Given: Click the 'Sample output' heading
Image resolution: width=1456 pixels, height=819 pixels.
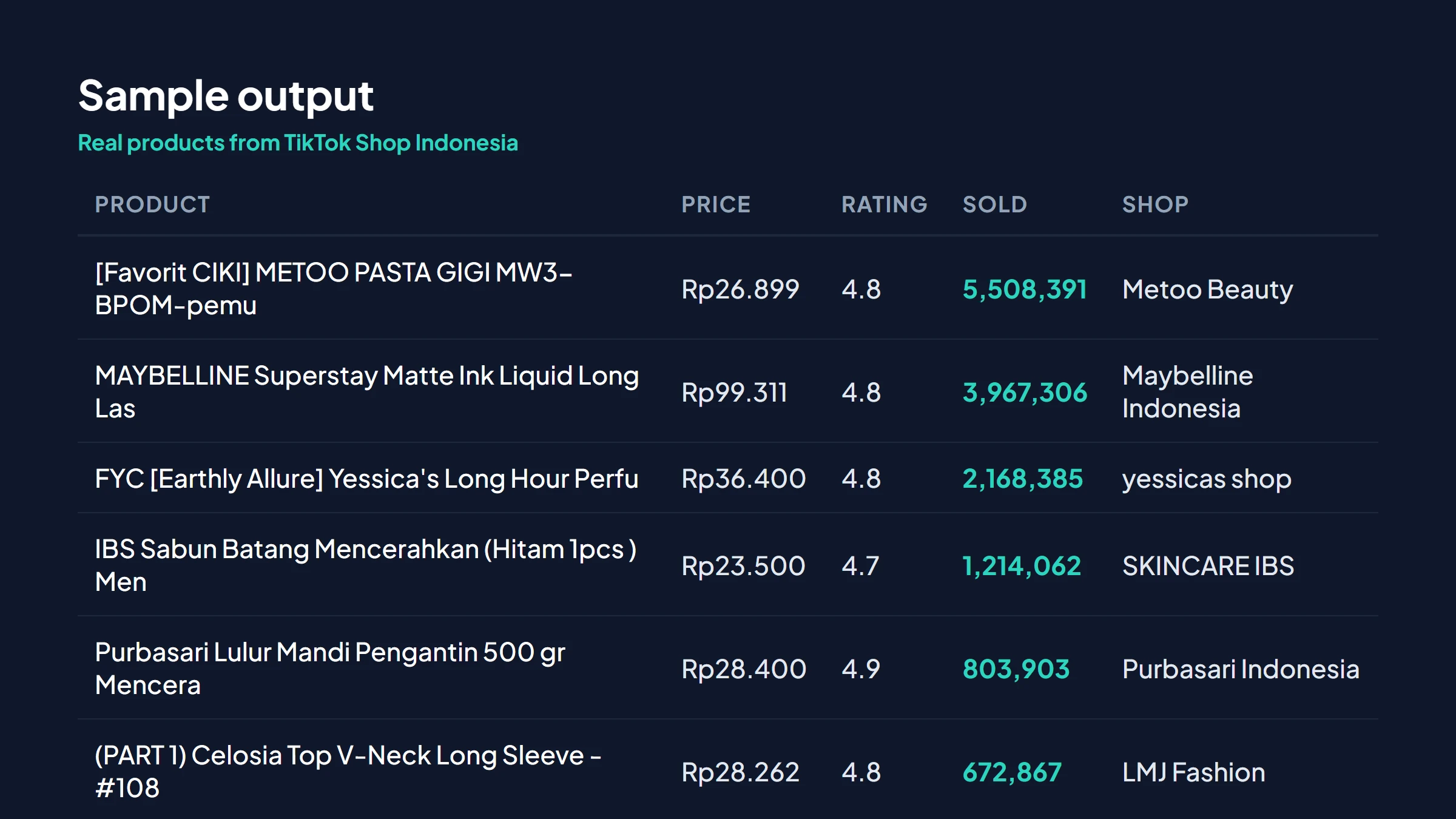Looking at the screenshot, I should click(226, 96).
